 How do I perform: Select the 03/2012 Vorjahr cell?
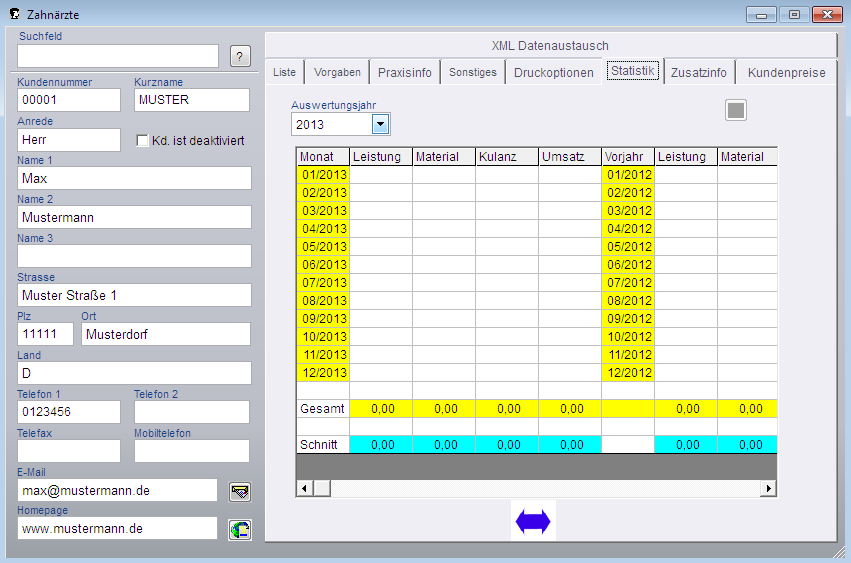pyautogui.click(x=628, y=211)
